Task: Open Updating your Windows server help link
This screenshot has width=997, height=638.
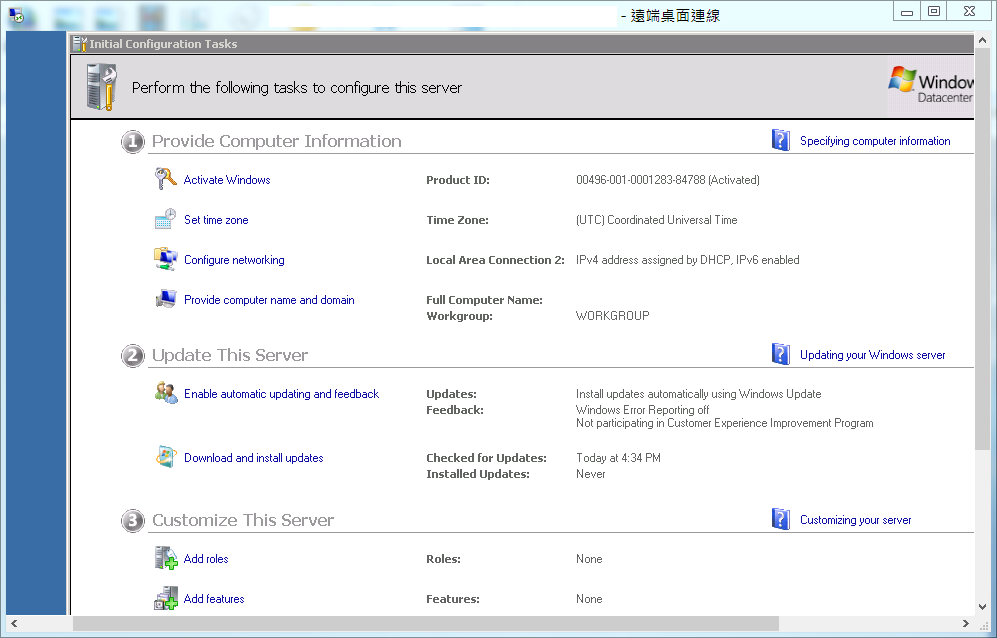Action: 872,355
